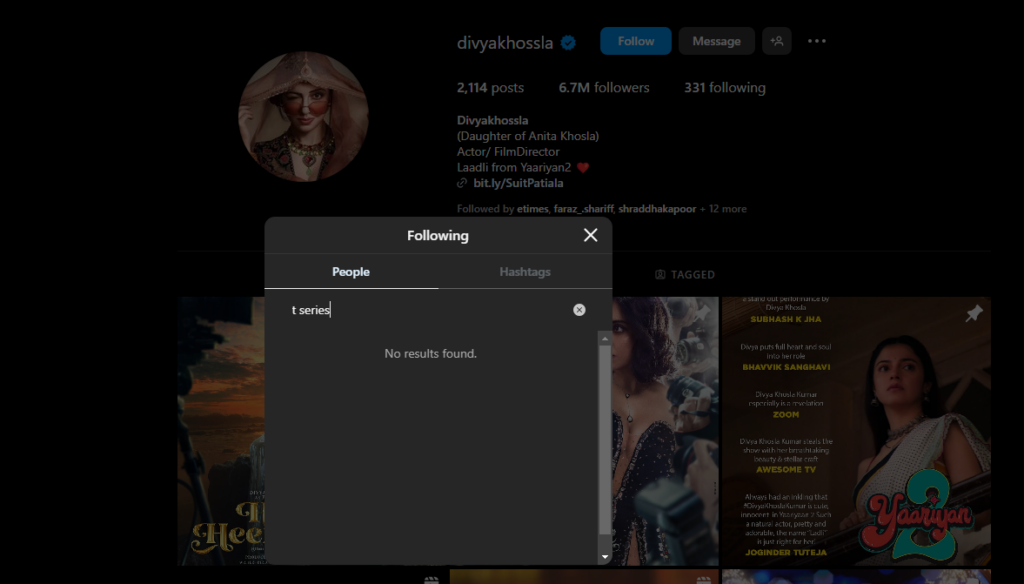Click the tagged icon beside TAGGED
Image resolution: width=1024 pixels, height=584 pixels.
[660, 274]
